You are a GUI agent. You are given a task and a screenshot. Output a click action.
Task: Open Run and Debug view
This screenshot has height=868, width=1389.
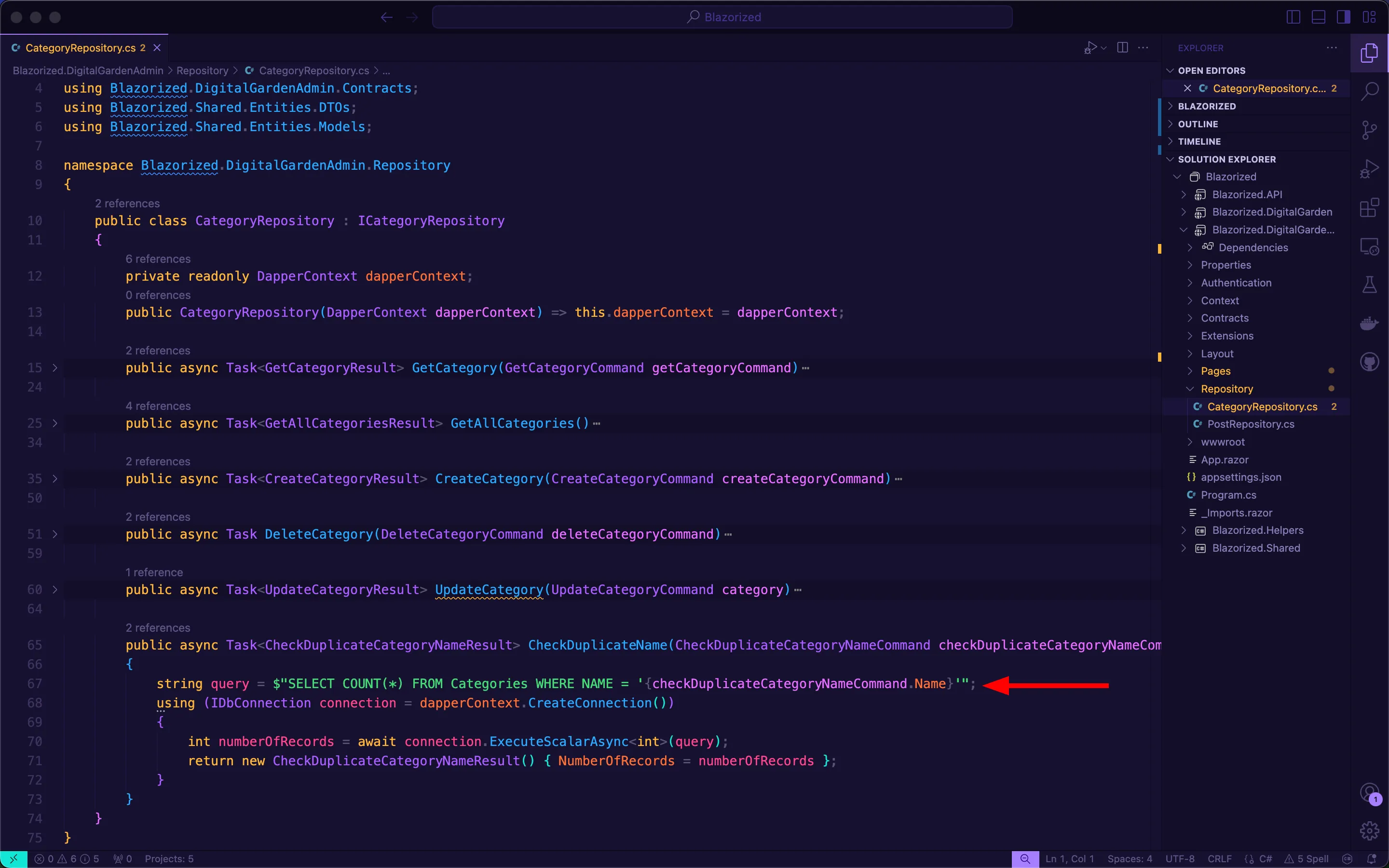(x=1369, y=169)
